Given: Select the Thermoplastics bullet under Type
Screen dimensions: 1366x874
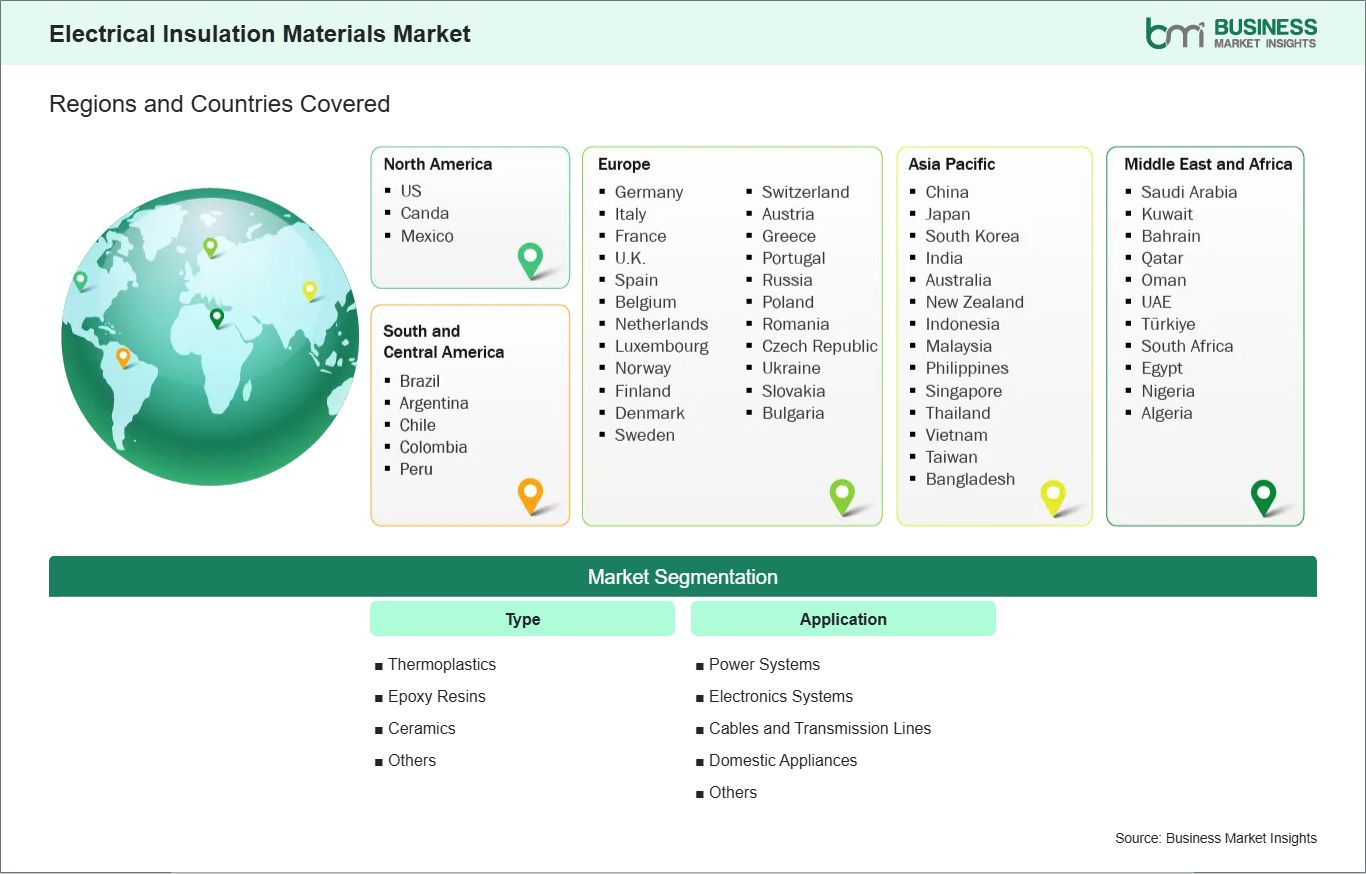Looking at the screenshot, I should coord(441,664).
